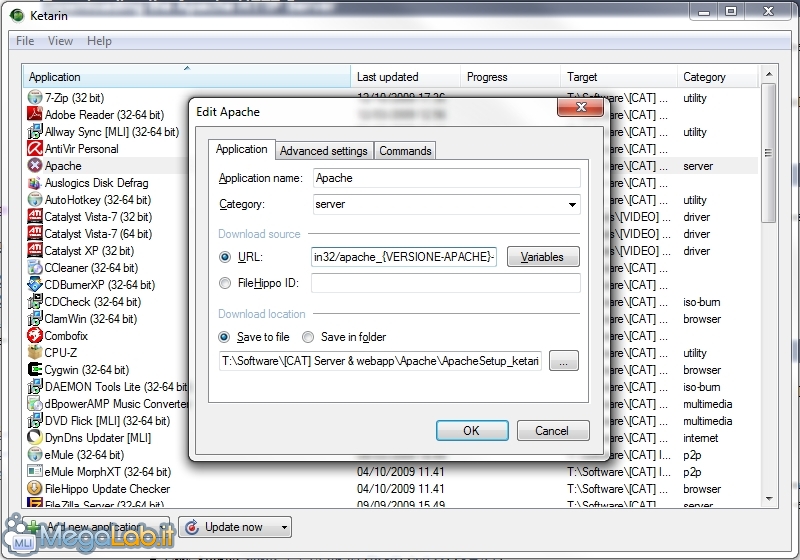This screenshot has height=560, width=800.
Task: Select the Combofix icon
Action: click(35, 336)
